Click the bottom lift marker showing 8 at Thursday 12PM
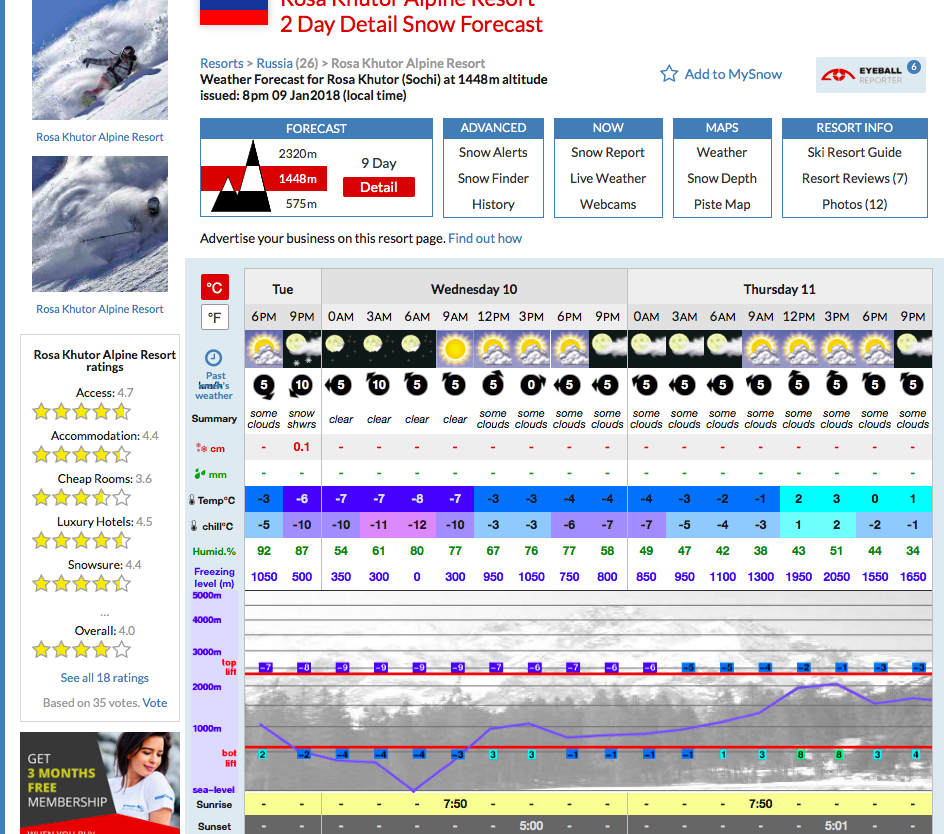Image resolution: width=944 pixels, height=834 pixels. click(x=800, y=755)
